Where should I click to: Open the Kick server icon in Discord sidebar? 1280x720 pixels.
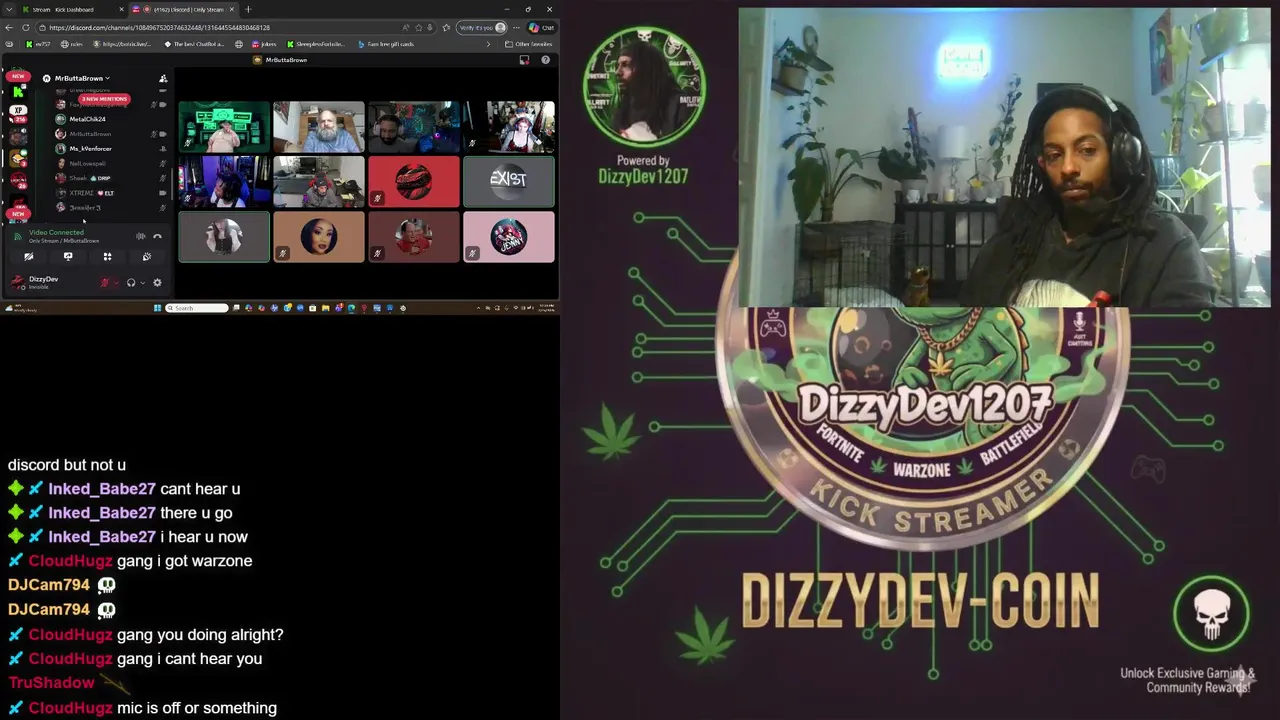point(18,91)
